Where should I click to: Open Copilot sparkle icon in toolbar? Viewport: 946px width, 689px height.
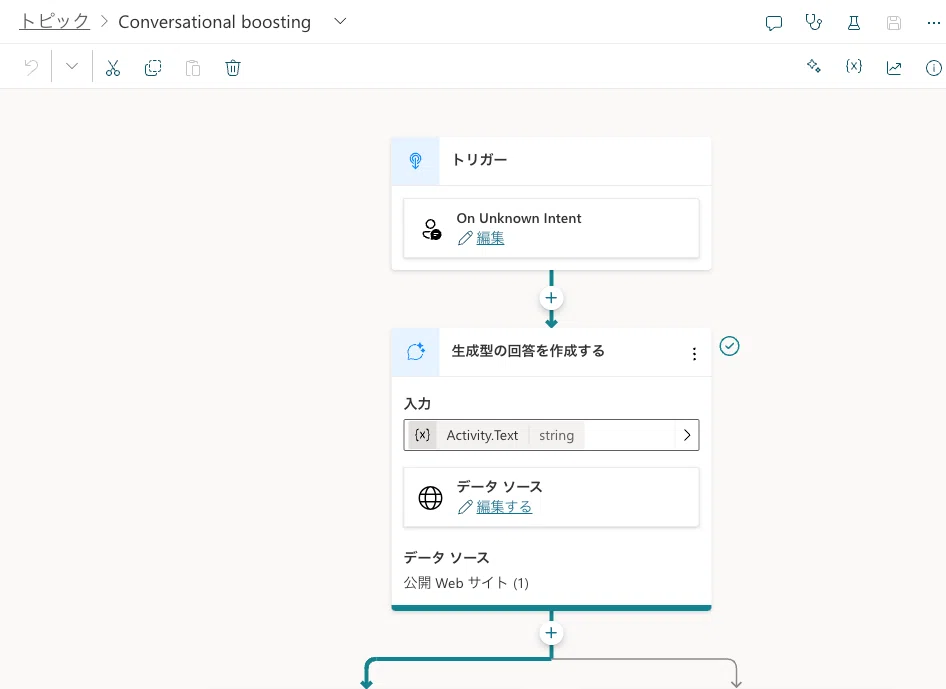click(813, 66)
